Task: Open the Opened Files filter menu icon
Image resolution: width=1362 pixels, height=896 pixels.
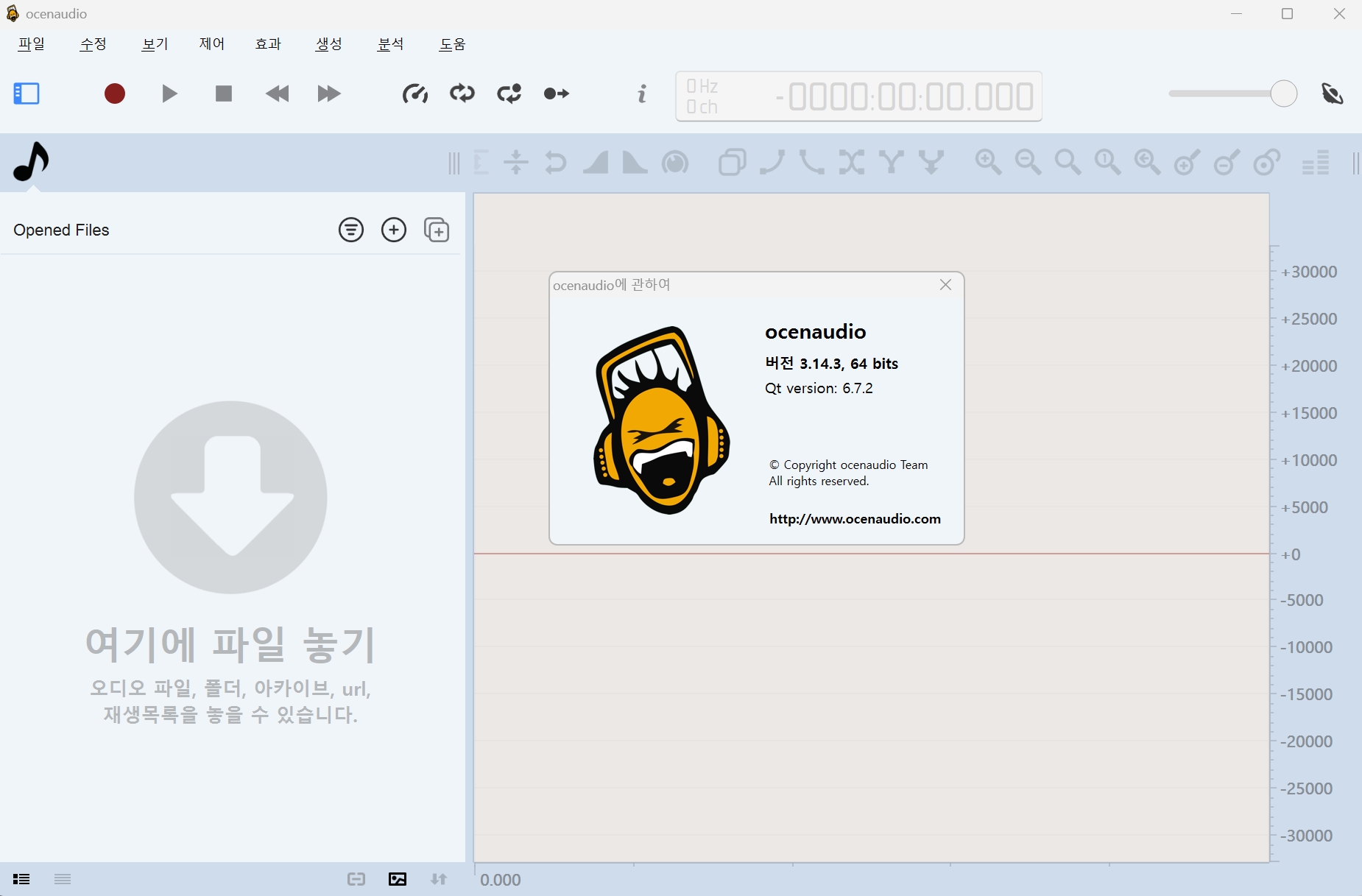Action: tap(351, 230)
